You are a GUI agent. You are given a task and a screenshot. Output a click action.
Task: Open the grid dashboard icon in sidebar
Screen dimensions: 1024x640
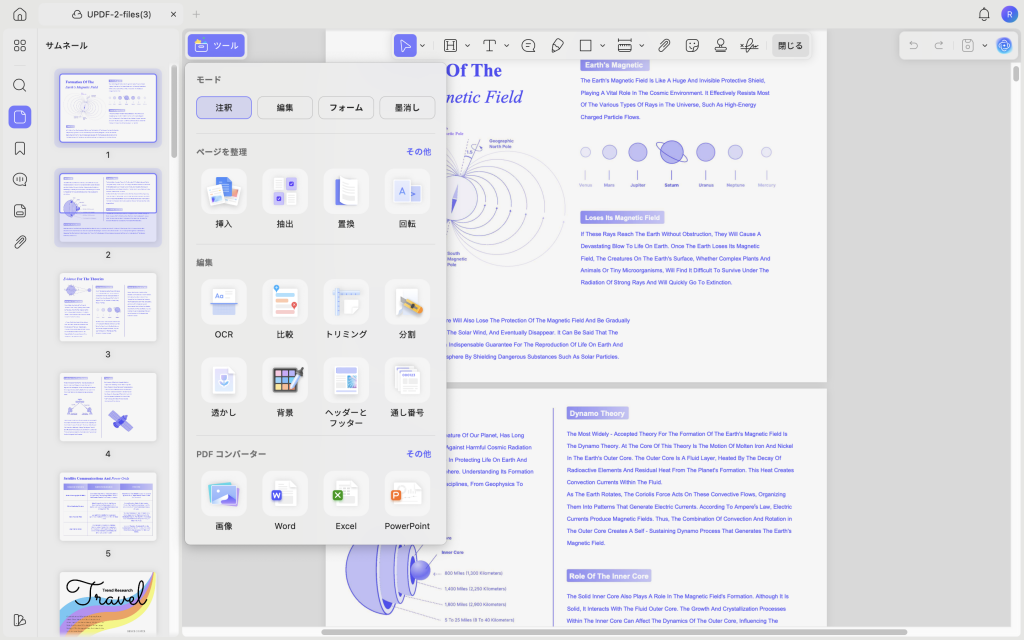[x=20, y=45]
